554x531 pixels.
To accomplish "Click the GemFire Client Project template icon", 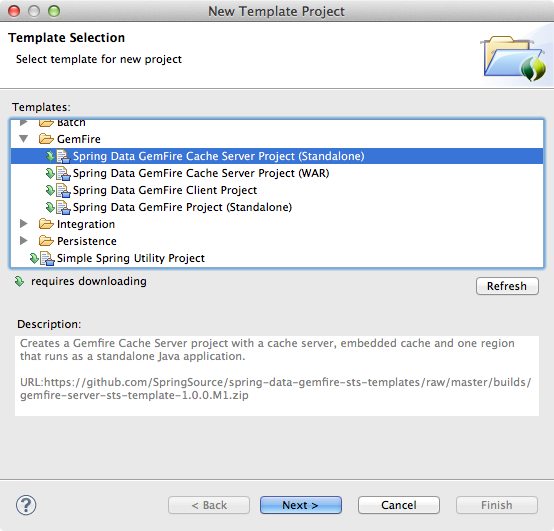I will point(58,190).
